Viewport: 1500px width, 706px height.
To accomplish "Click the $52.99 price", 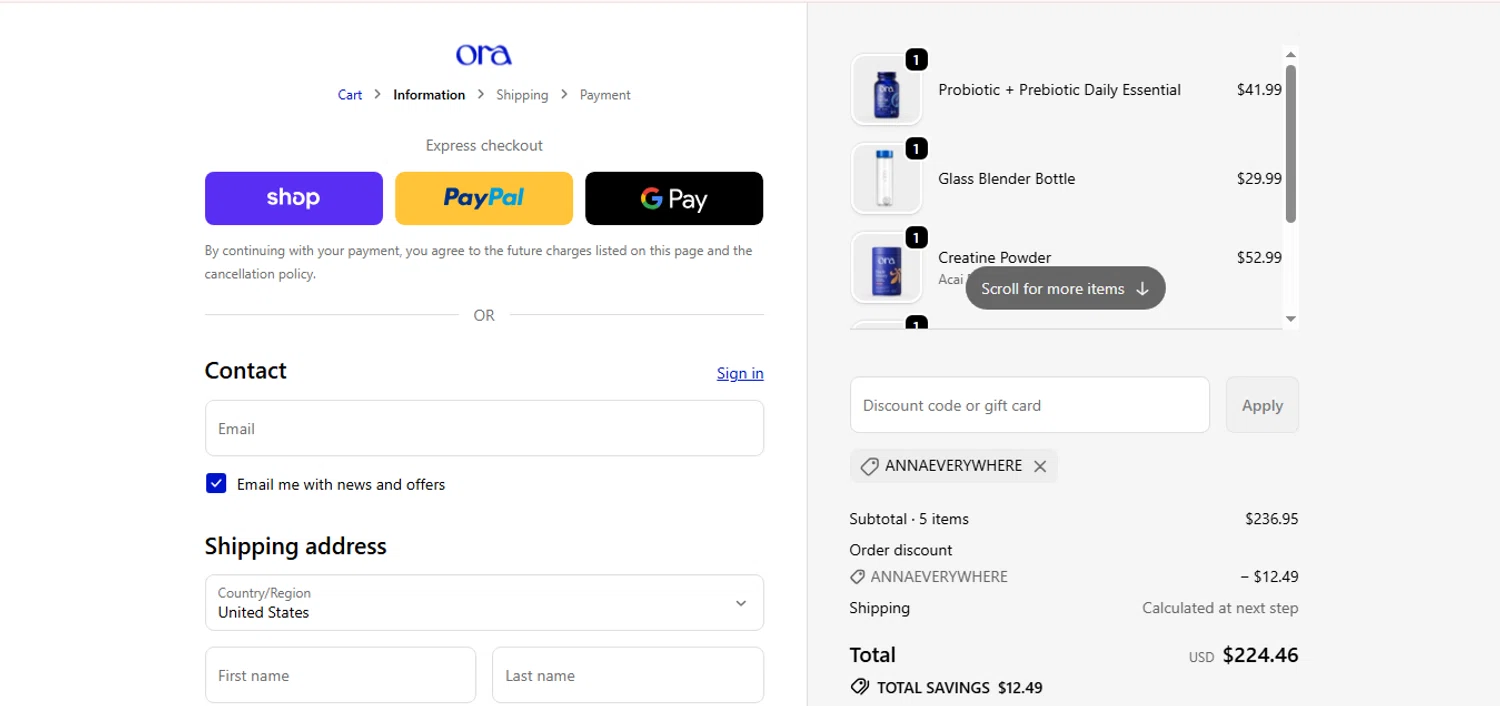I will 1259,258.
